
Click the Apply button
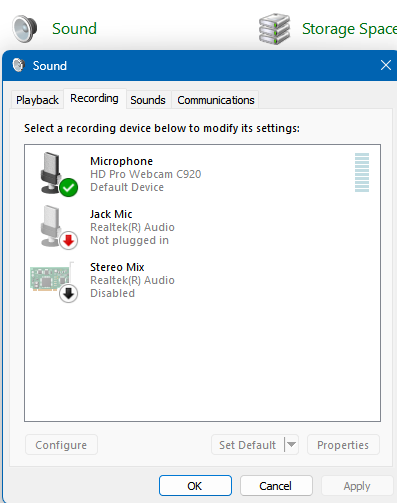pos(357,486)
